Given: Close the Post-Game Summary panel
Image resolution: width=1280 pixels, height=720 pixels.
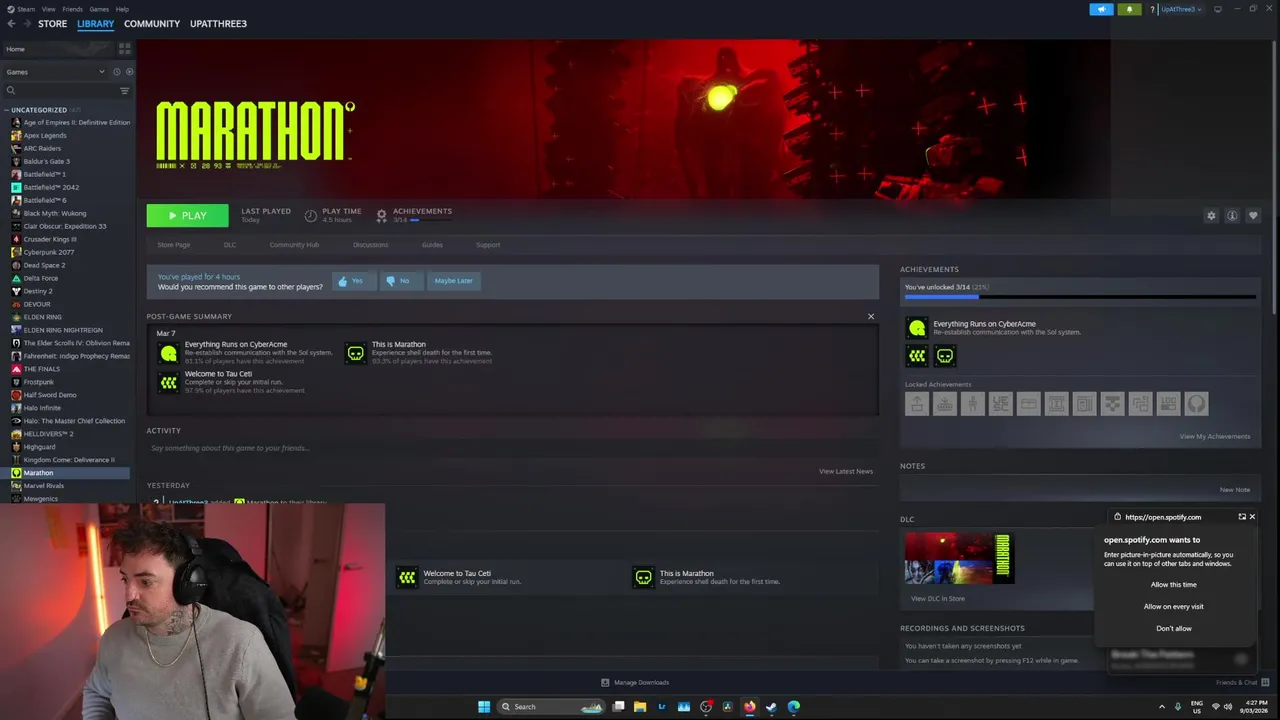Looking at the screenshot, I should coord(871,316).
